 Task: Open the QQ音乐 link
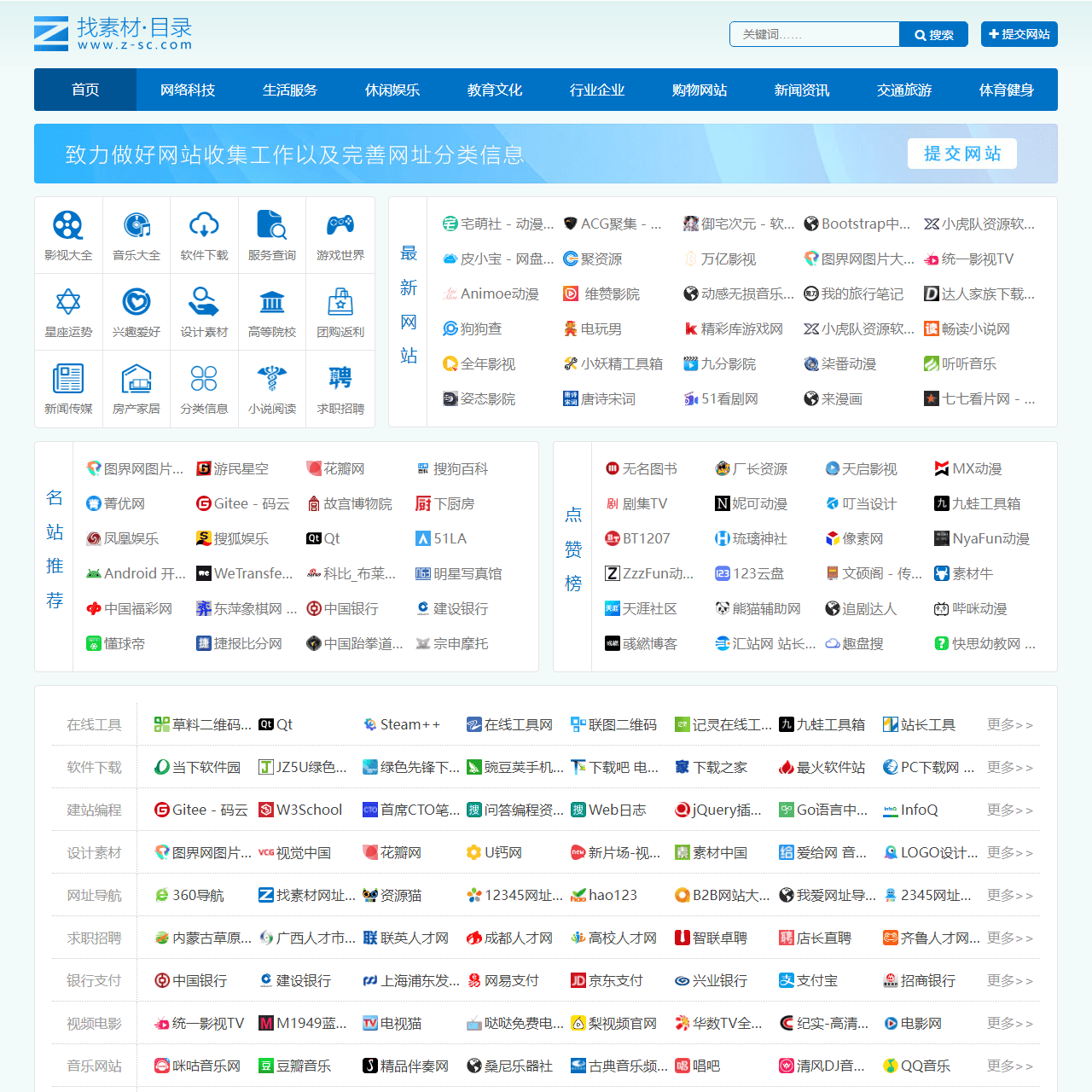coord(918,1066)
